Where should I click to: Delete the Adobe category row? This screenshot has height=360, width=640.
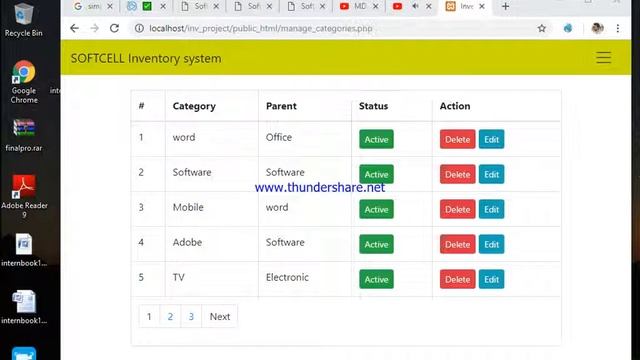pyautogui.click(x=458, y=244)
